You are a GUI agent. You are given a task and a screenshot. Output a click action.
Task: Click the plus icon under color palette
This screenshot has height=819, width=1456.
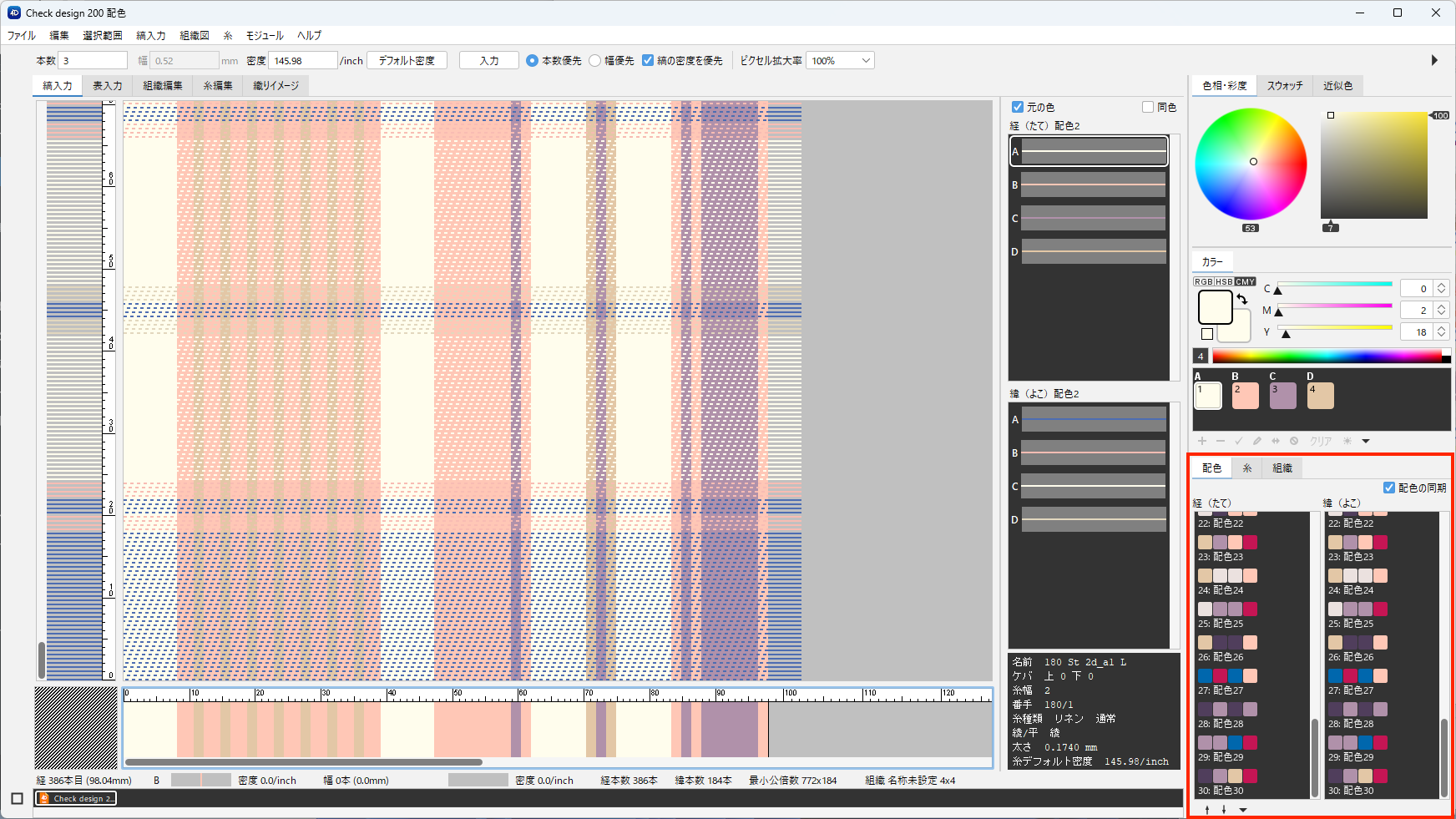click(1202, 441)
